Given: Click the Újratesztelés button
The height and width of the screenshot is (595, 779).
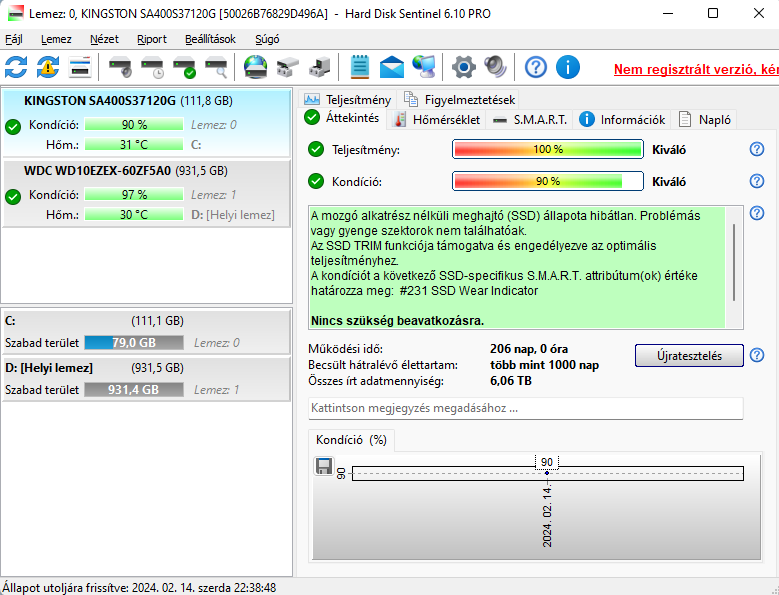Looking at the screenshot, I should point(689,356).
